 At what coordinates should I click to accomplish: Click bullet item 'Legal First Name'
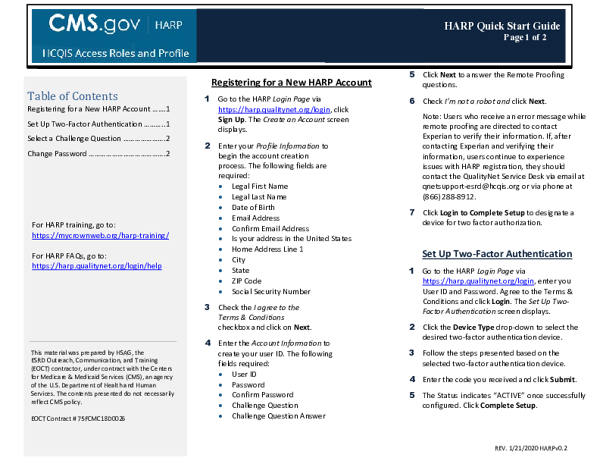(259, 186)
